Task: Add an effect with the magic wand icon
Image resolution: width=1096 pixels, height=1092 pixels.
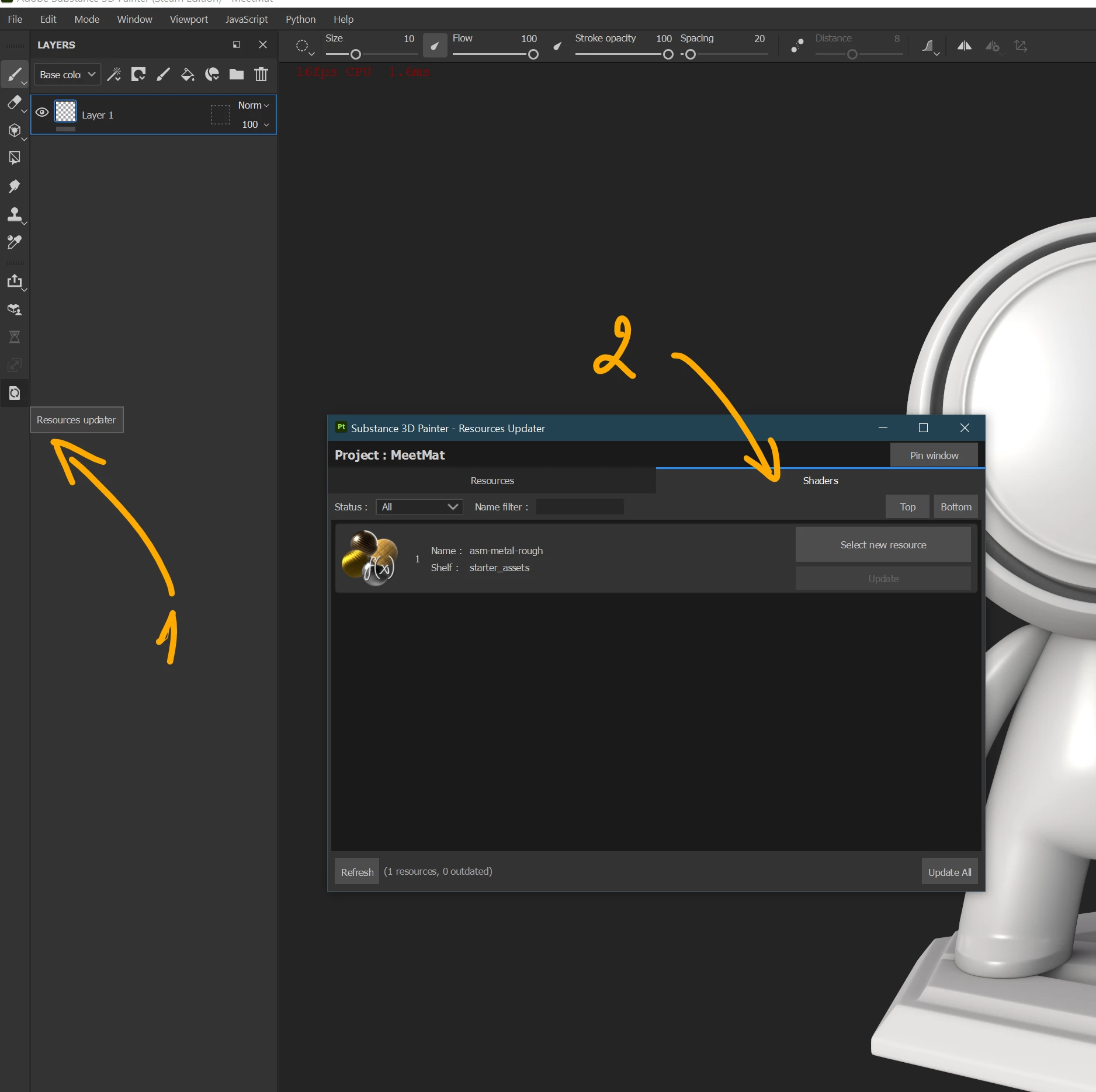Action: tap(114, 74)
